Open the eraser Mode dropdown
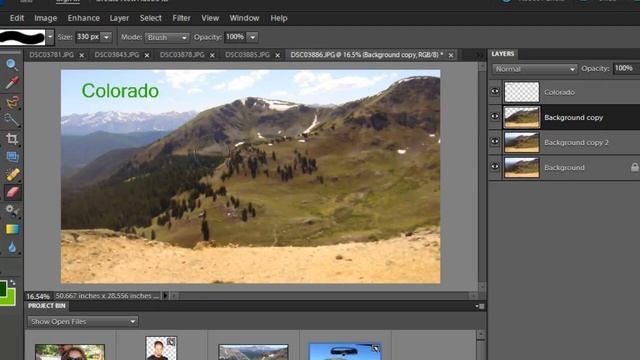The image size is (640, 360). click(167, 37)
